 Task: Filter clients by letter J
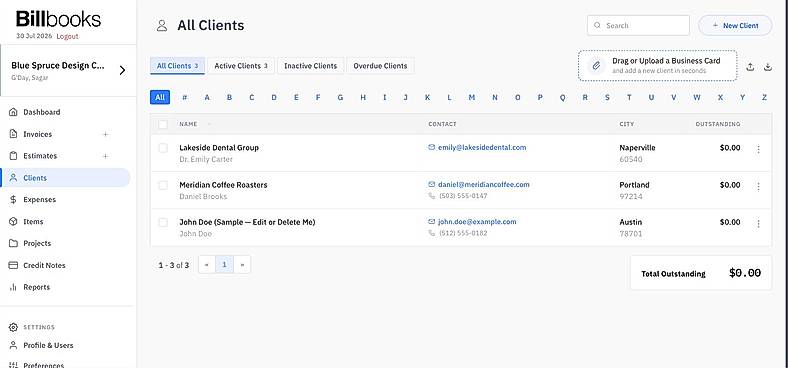click(x=406, y=98)
